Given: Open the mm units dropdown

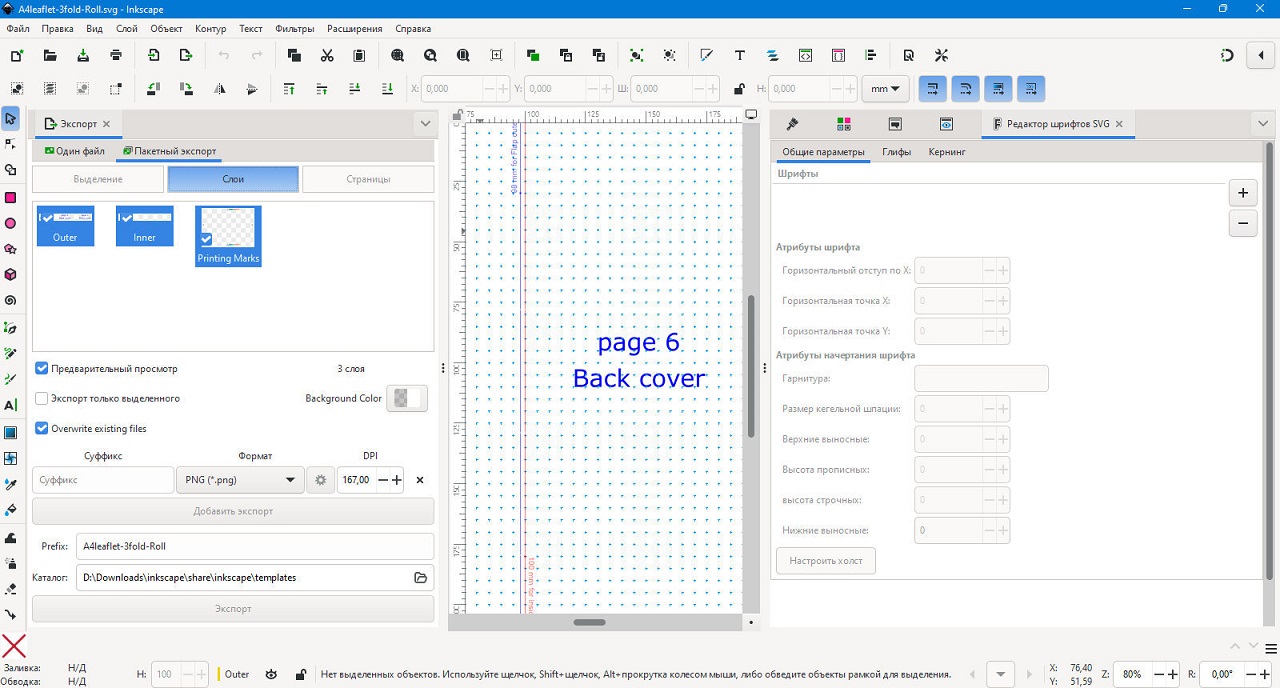Looking at the screenshot, I should 885,89.
